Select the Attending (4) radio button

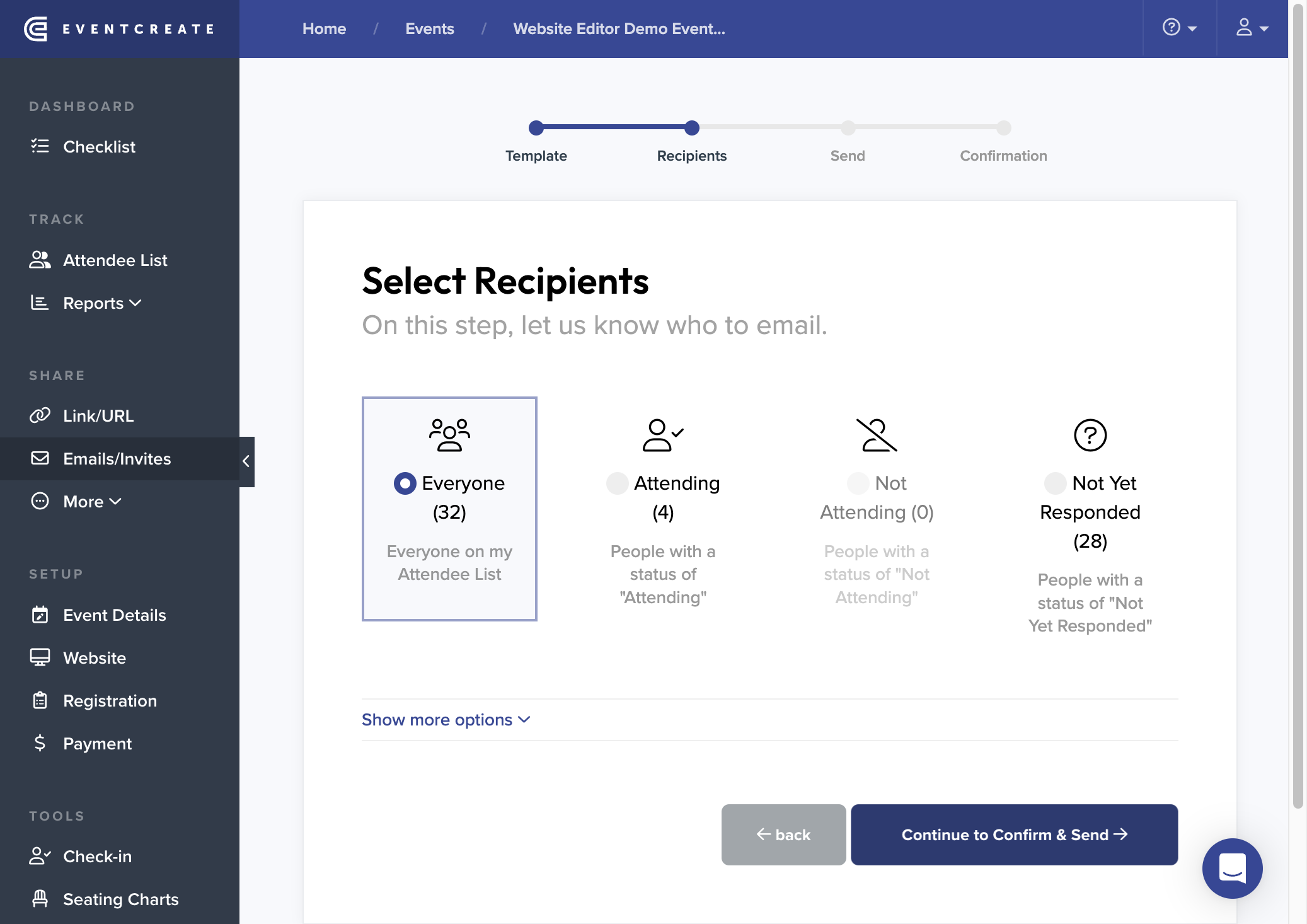tap(617, 483)
